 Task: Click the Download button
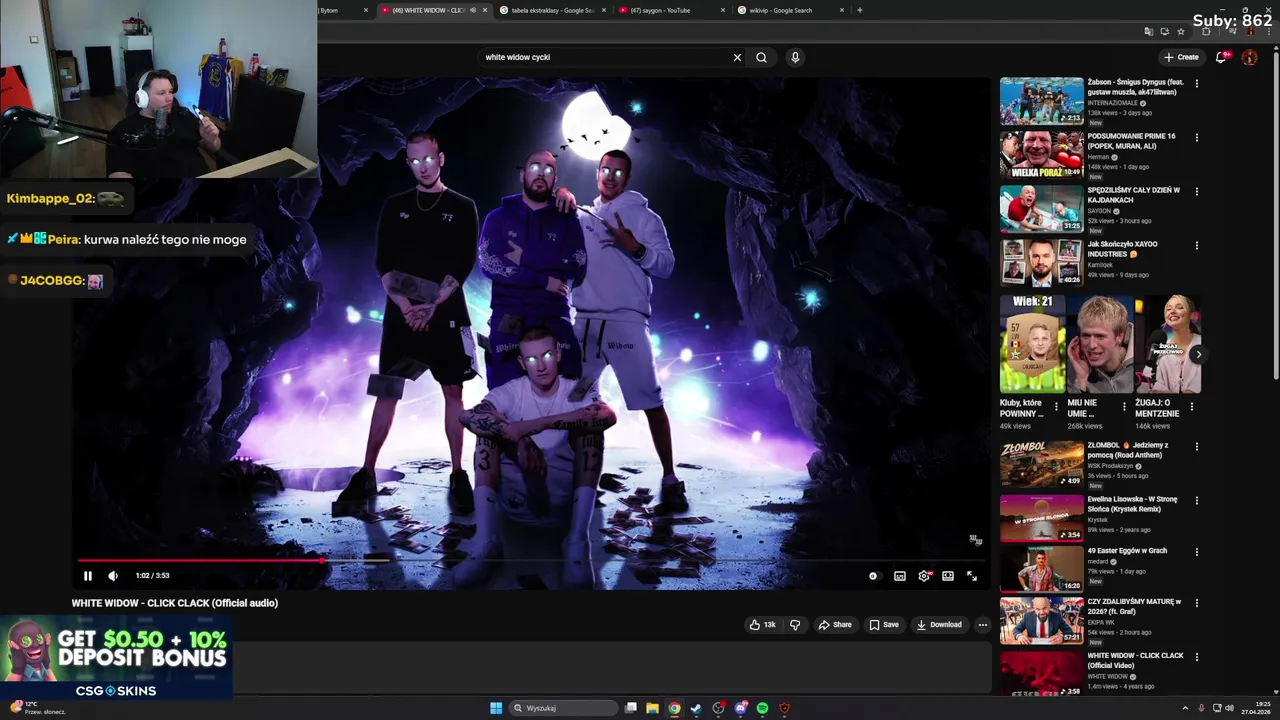pyautogui.click(x=939, y=625)
